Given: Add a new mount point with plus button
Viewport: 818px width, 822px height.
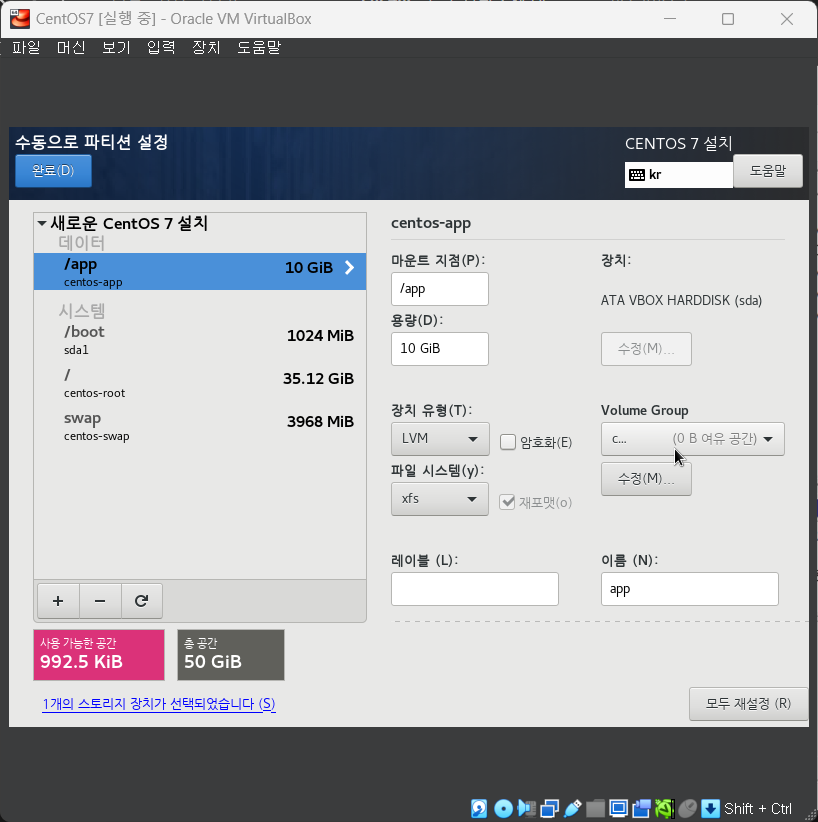Looking at the screenshot, I should 58,601.
